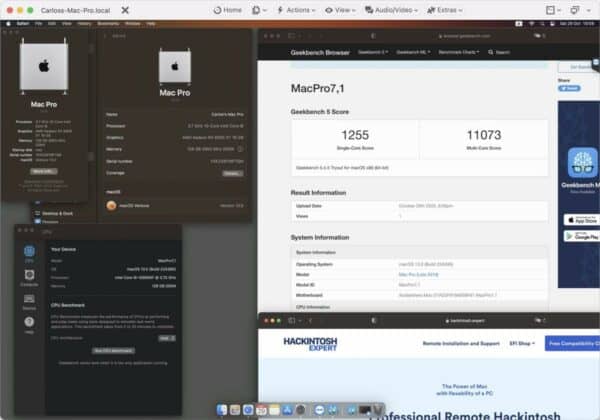Select the Browser tab in the Geekbench app sidebar
The image size is (600, 420).
point(29,302)
